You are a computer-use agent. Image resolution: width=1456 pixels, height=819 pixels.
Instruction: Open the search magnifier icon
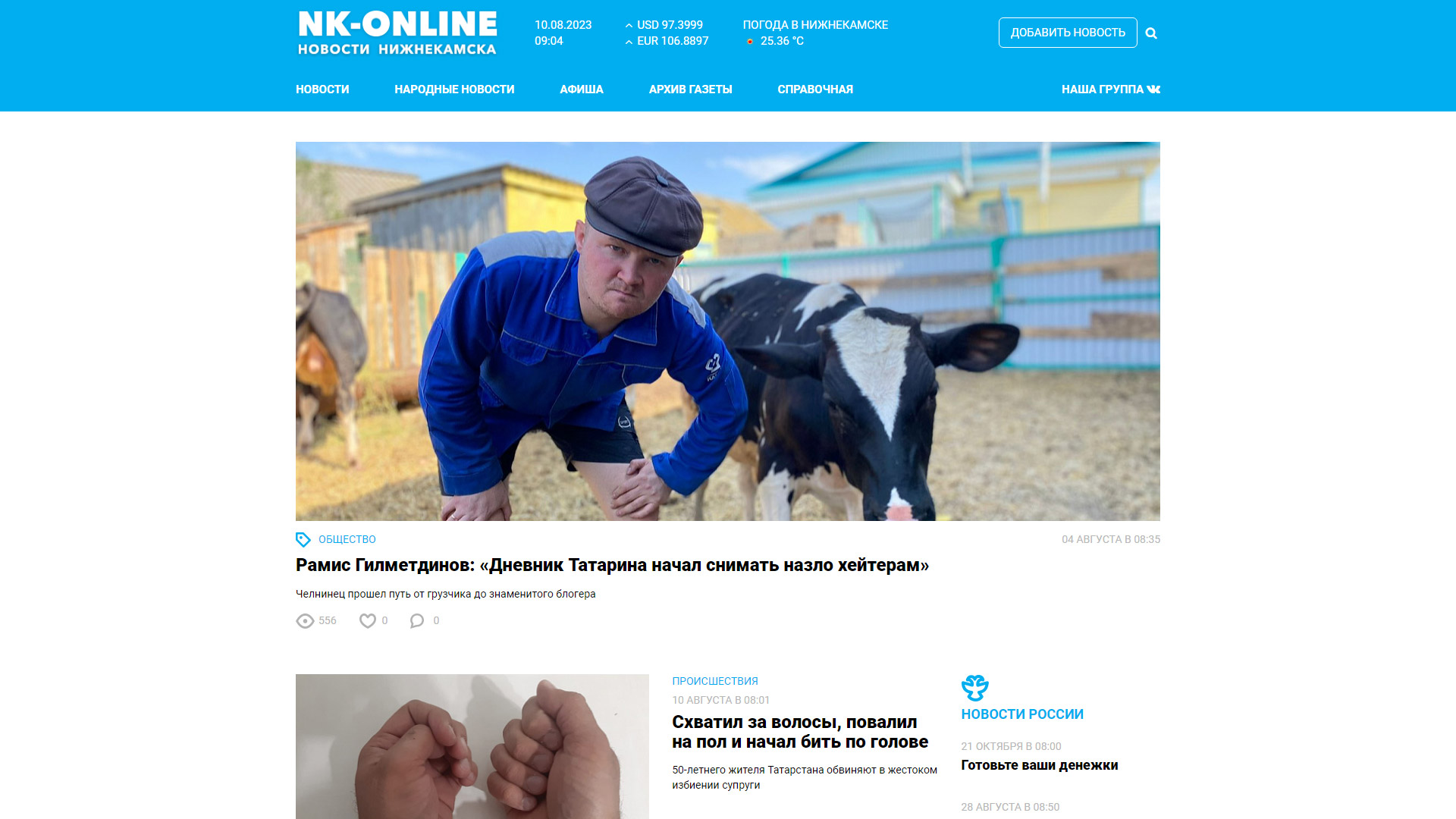(x=1151, y=33)
